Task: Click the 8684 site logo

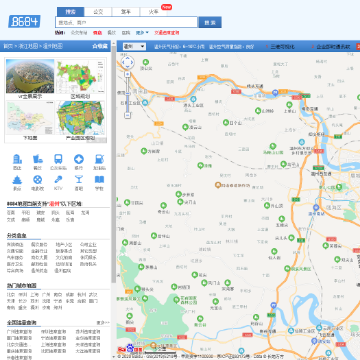Action: click(24, 21)
